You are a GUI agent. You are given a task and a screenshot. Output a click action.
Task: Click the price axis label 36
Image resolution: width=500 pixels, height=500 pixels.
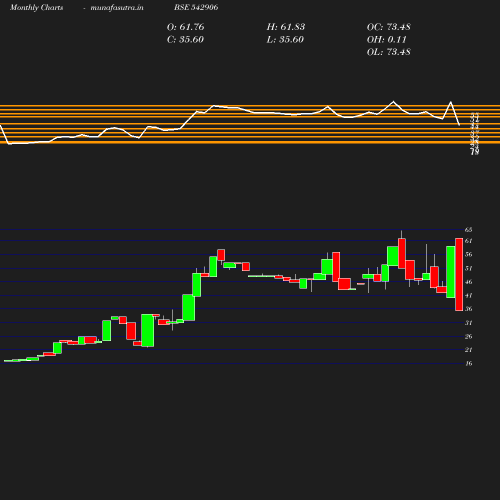click(469, 309)
